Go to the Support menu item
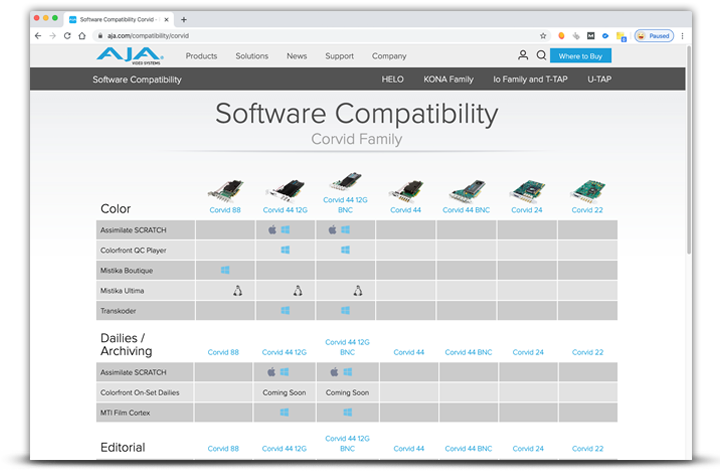 click(x=339, y=56)
